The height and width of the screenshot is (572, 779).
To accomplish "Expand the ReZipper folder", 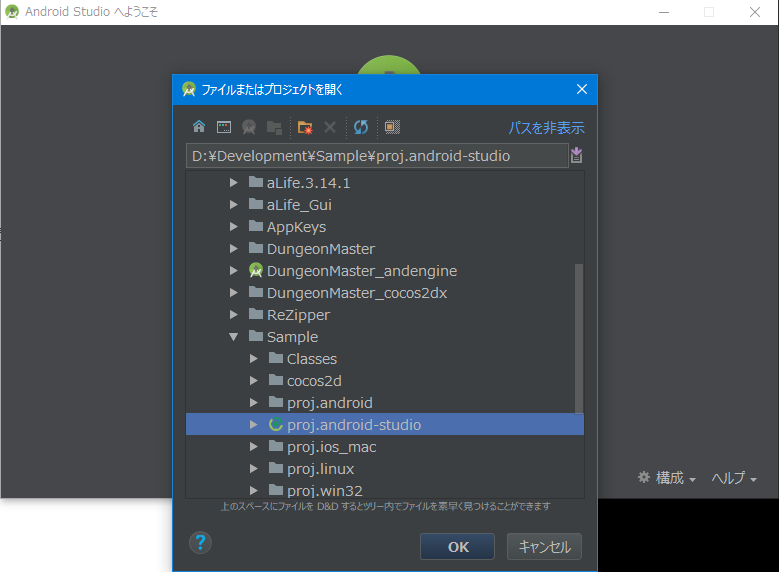I will 234,315.
